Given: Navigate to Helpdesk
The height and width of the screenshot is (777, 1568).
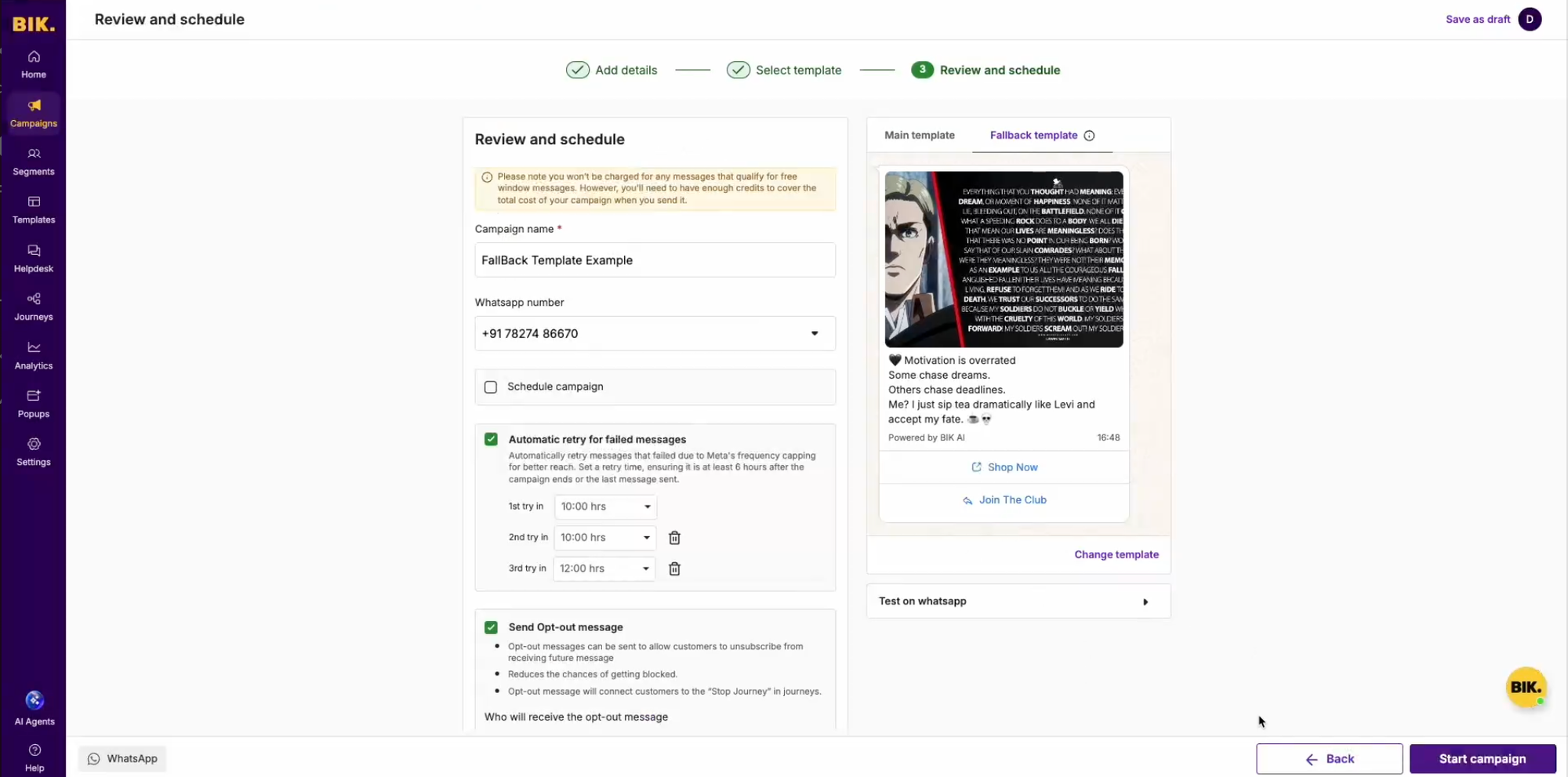Looking at the screenshot, I should coord(33,258).
